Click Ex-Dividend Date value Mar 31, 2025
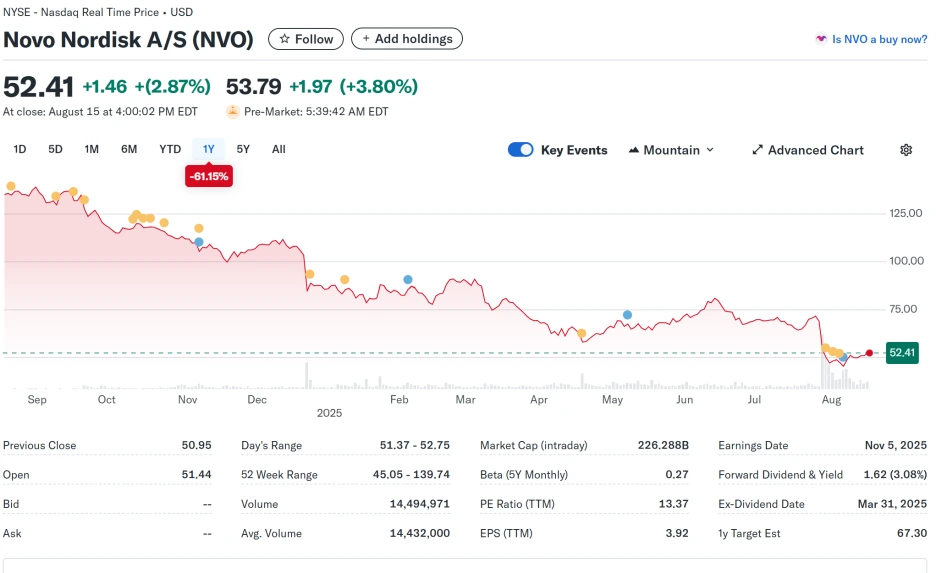 (892, 504)
